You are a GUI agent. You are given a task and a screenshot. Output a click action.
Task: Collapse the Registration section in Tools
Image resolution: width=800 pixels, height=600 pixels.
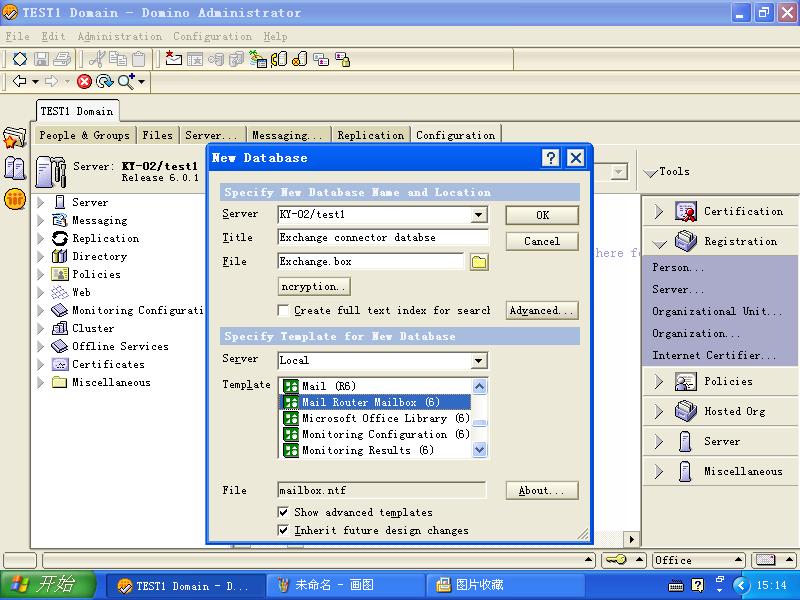point(659,244)
